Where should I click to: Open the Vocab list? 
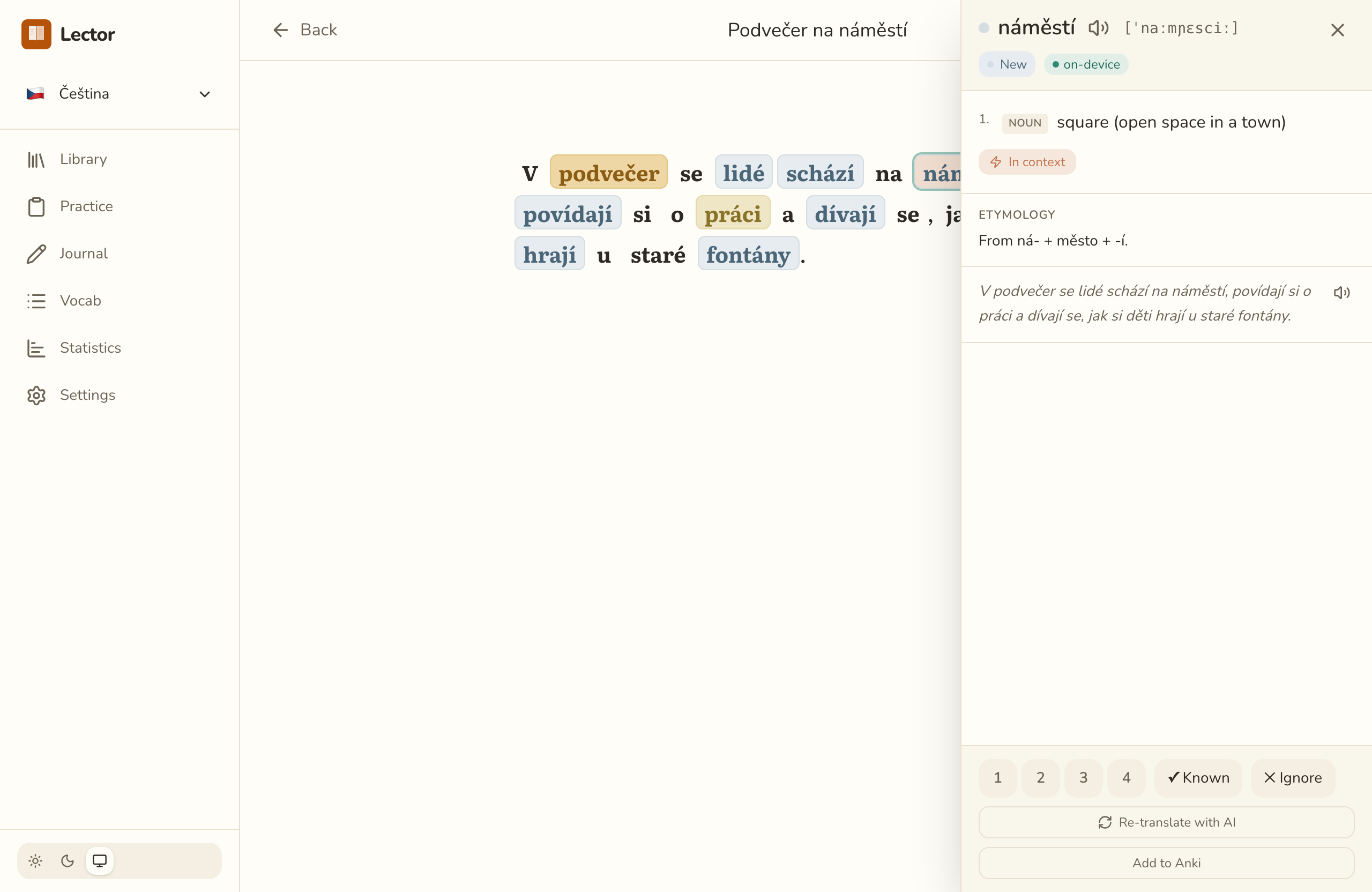point(119,301)
